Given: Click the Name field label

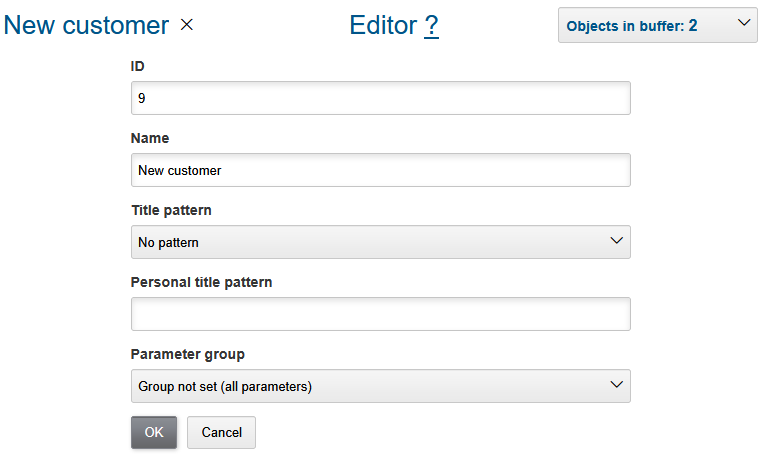Looking at the screenshot, I should click(x=150, y=138).
